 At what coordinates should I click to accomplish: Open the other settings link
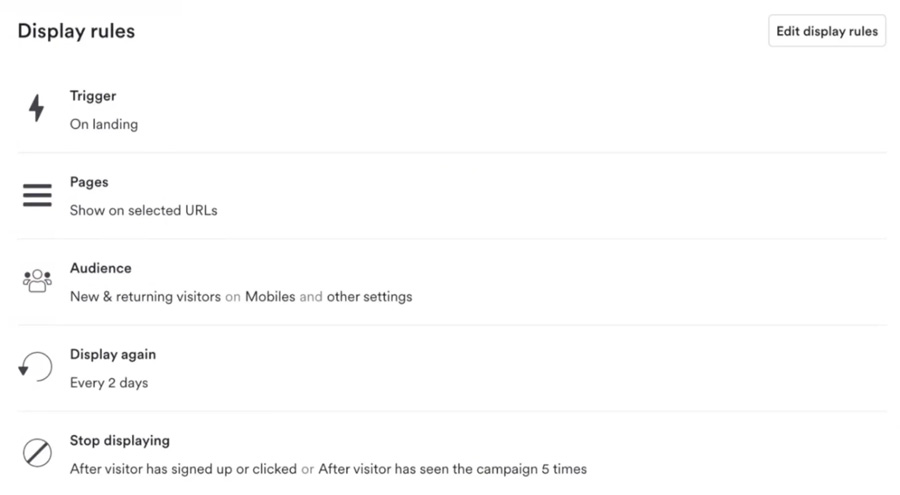coord(370,296)
